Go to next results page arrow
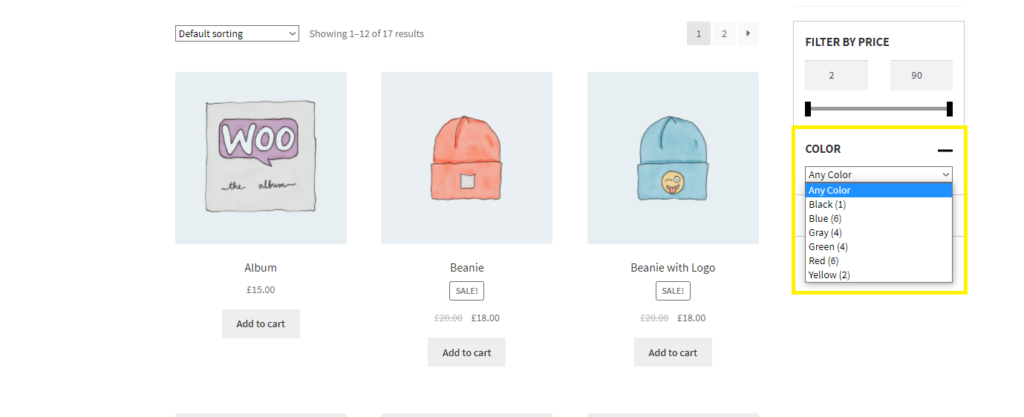This screenshot has height=417, width=1024. (748, 34)
